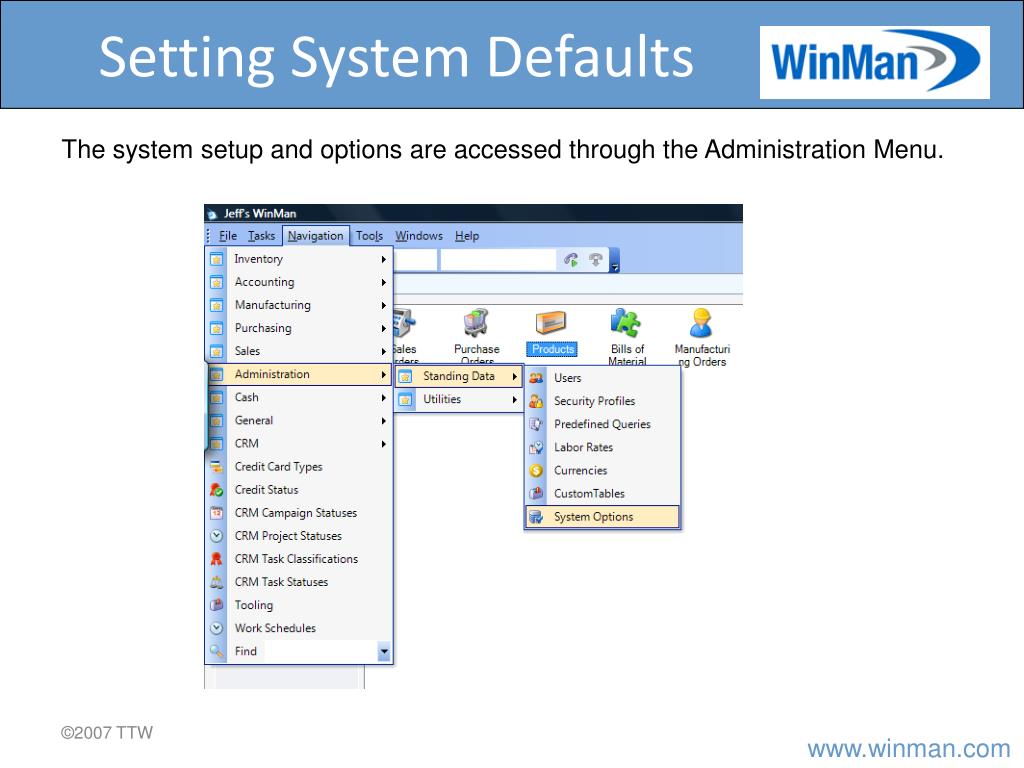
Task: Click the Labor Rates icon
Action: pos(536,447)
